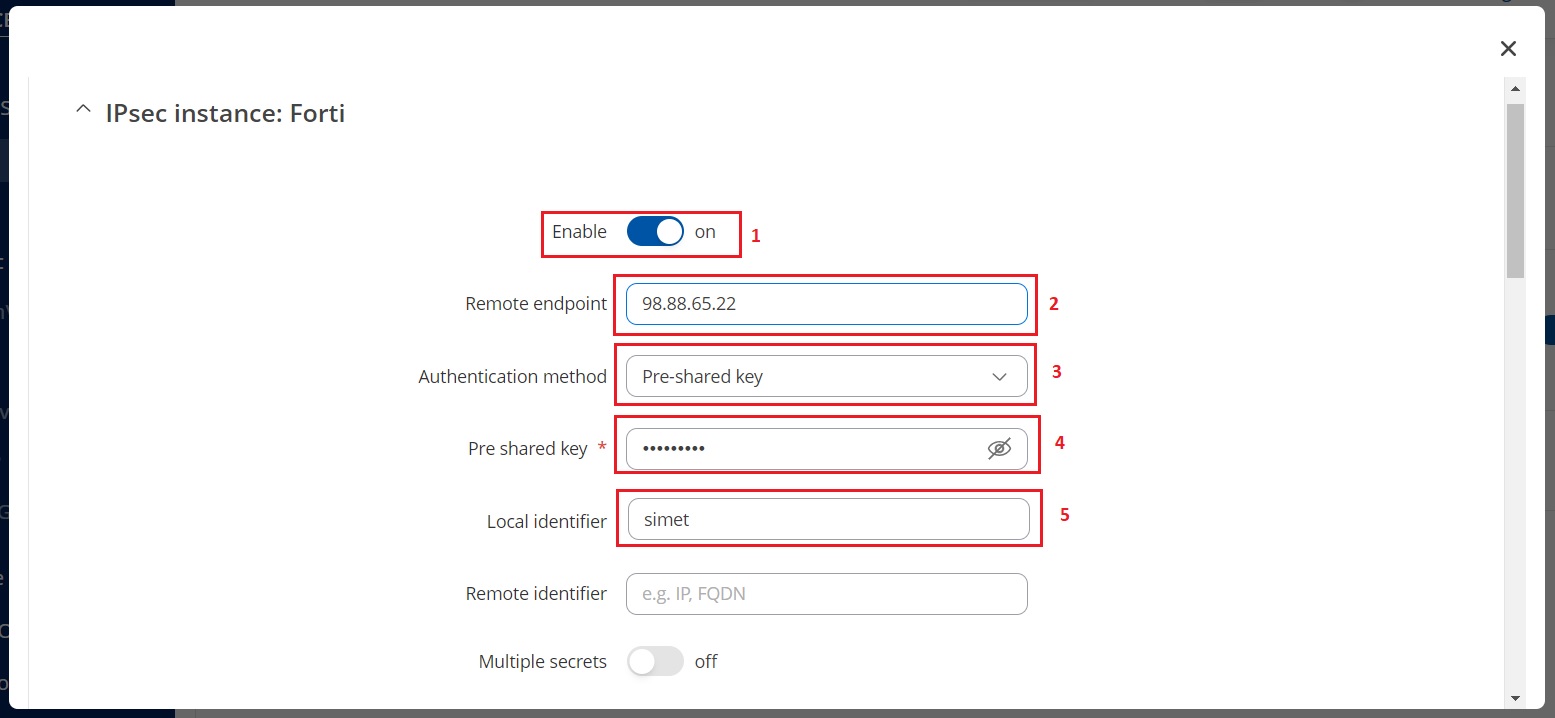Collapse the IPsec instance Forti section chevron
Image resolution: width=1555 pixels, height=718 pixels.
point(83,113)
